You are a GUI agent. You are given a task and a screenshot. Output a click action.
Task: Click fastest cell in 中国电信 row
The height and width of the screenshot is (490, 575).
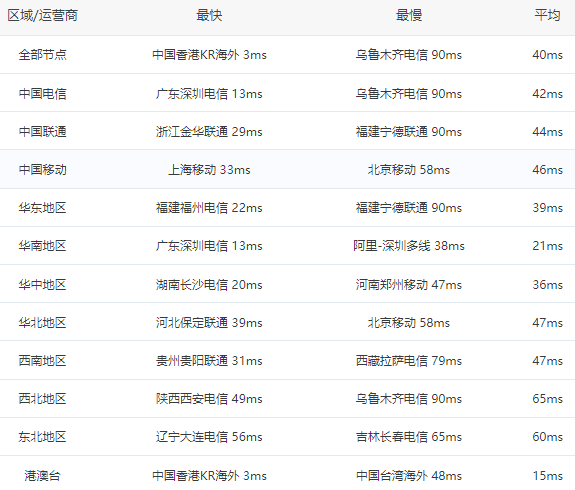pyautogui.click(x=209, y=94)
